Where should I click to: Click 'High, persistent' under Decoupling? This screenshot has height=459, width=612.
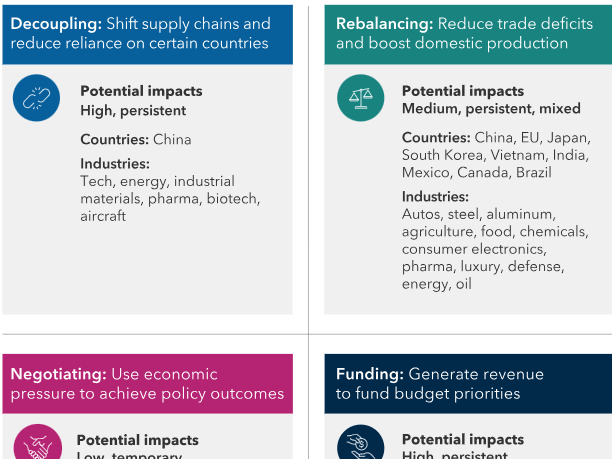(133, 111)
